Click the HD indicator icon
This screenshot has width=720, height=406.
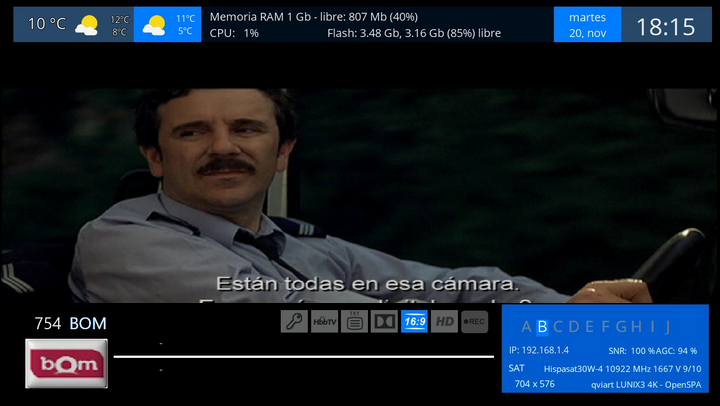pos(444,321)
